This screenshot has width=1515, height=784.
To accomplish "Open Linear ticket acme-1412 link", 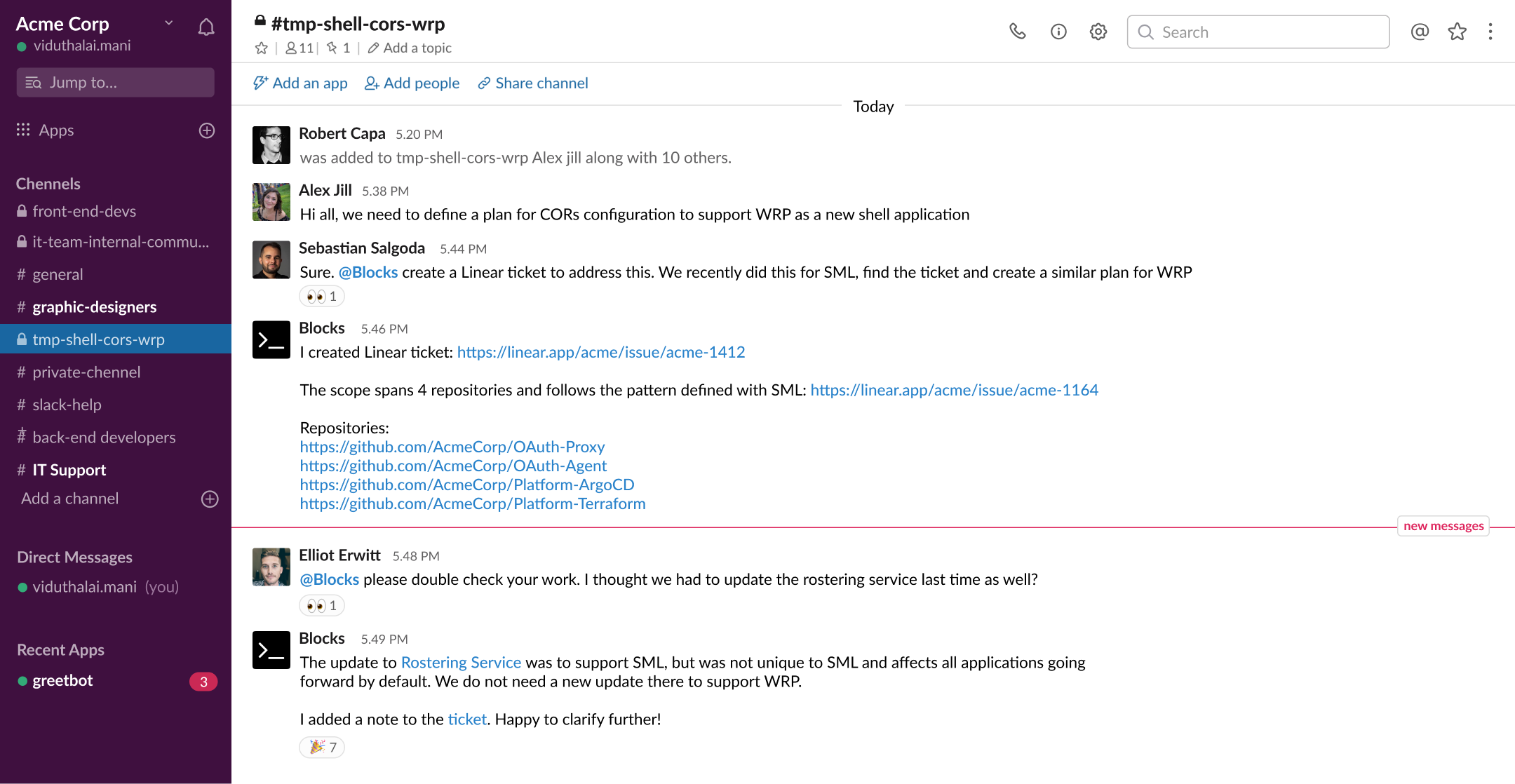I will click(x=601, y=352).
